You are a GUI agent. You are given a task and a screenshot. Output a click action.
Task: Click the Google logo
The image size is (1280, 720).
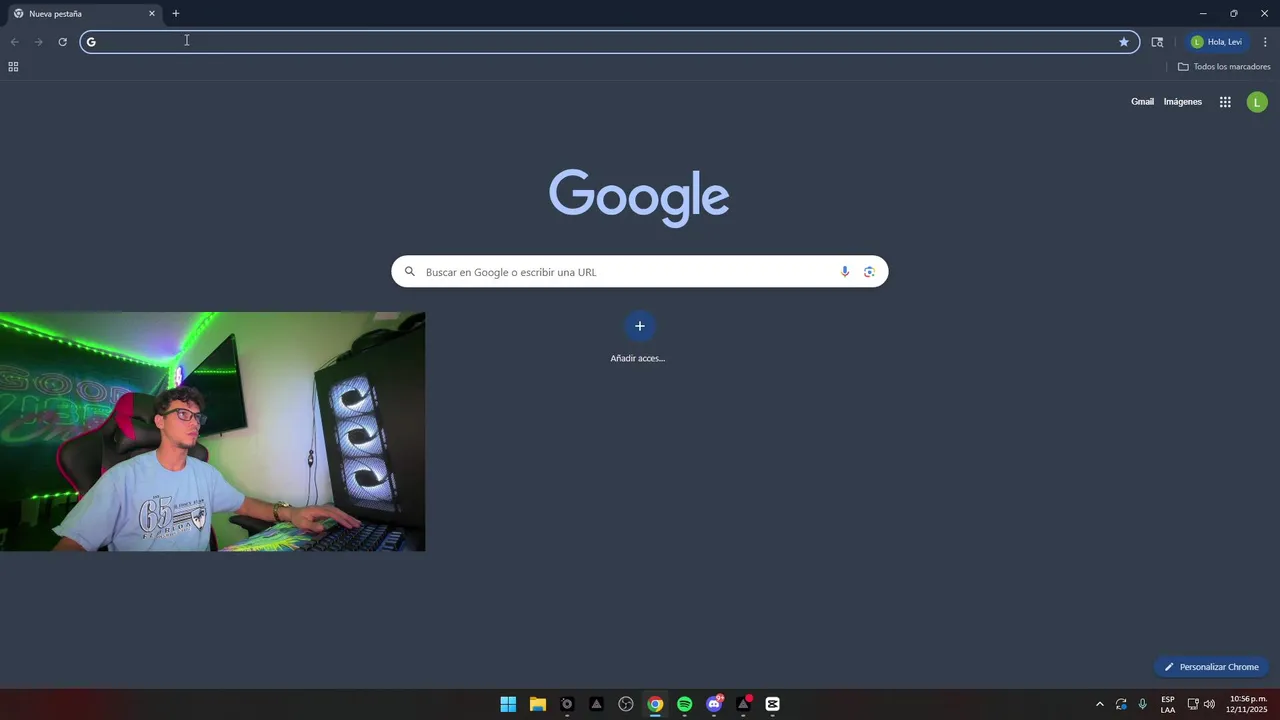[x=639, y=197]
